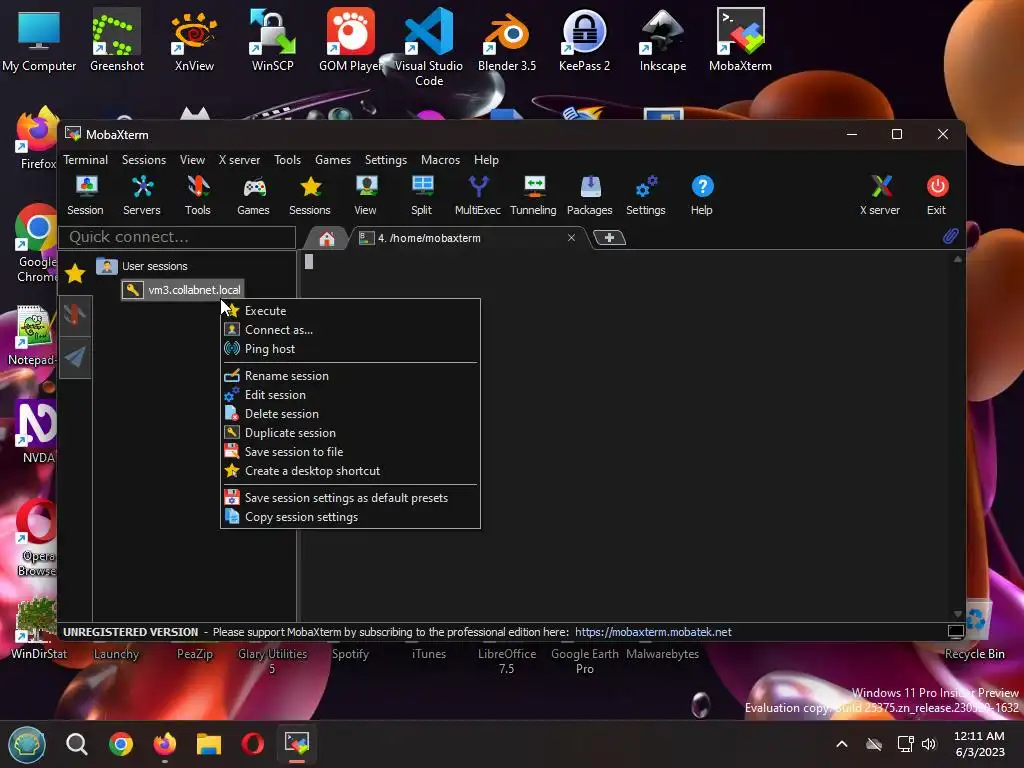Viewport: 1024px width, 768px height.
Task: Click the Split toolbar icon
Action: 422,195
